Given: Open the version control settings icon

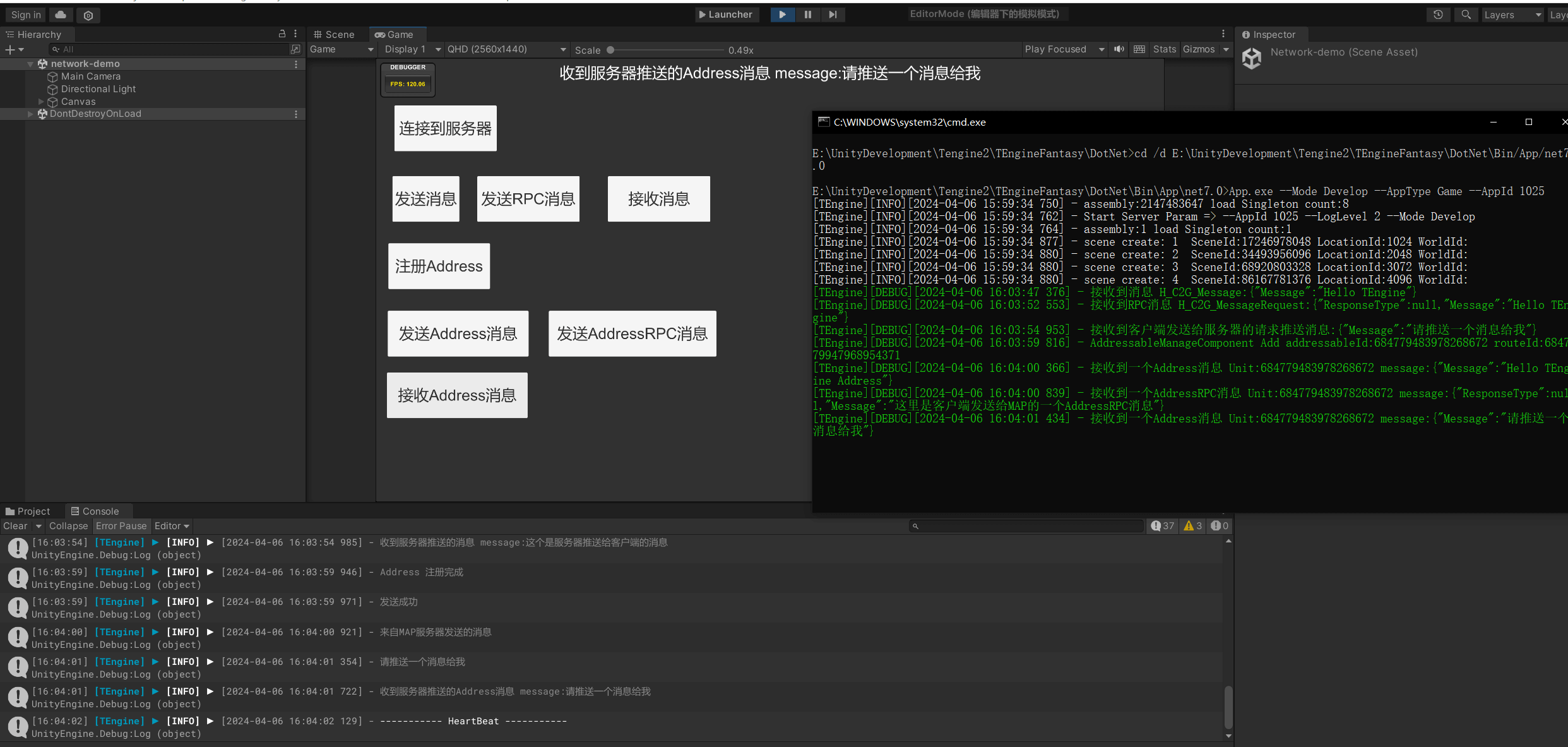Looking at the screenshot, I should click(88, 15).
